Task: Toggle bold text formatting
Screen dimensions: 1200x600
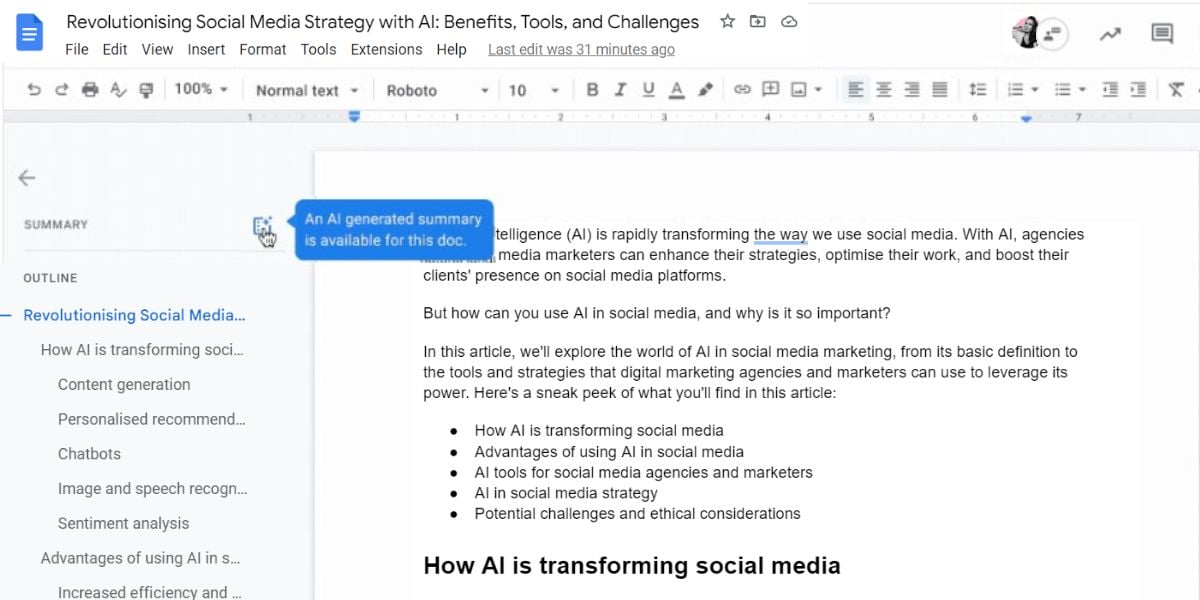Action: [592, 89]
